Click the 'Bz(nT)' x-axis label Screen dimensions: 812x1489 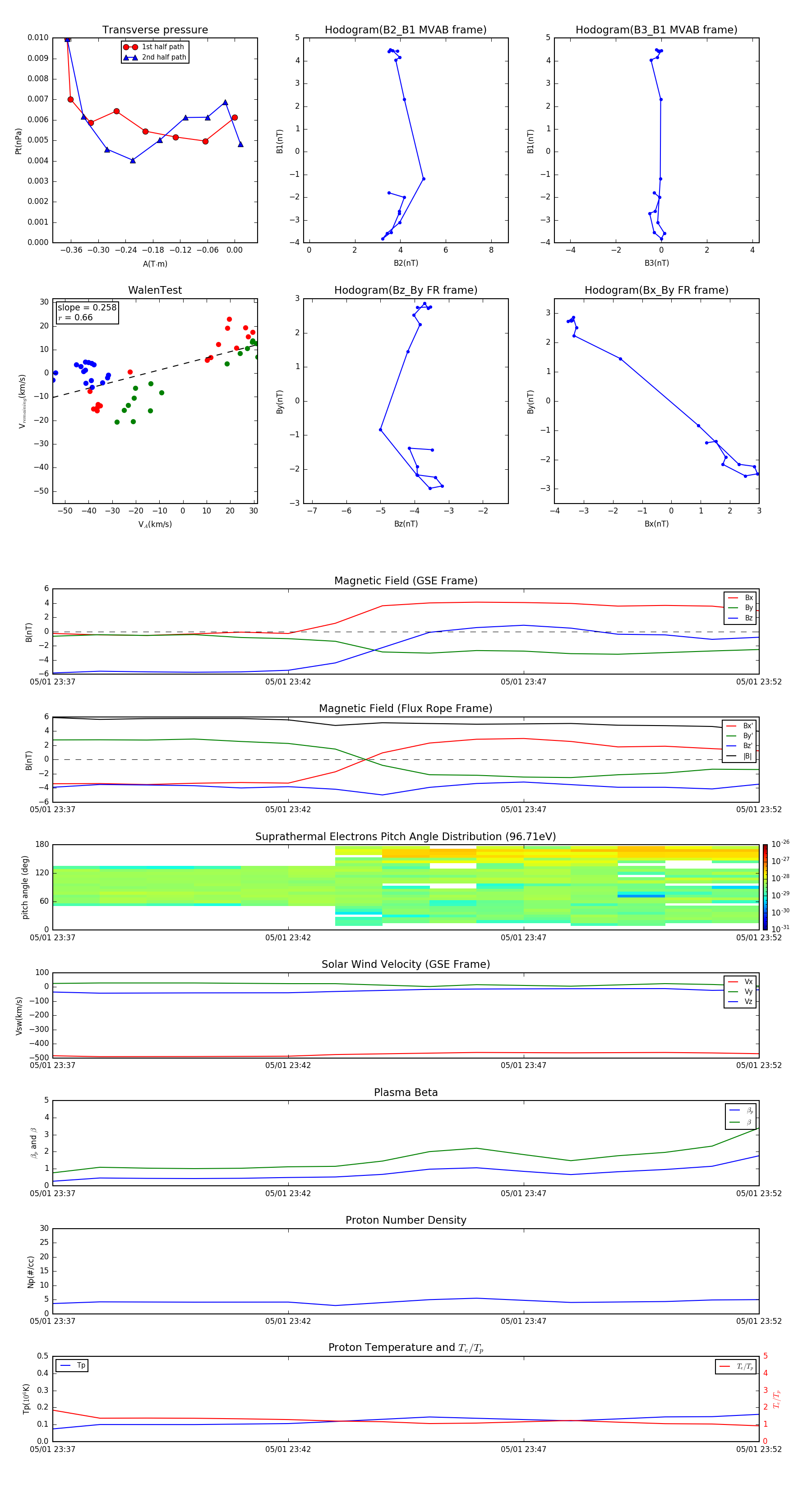pos(406,524)
